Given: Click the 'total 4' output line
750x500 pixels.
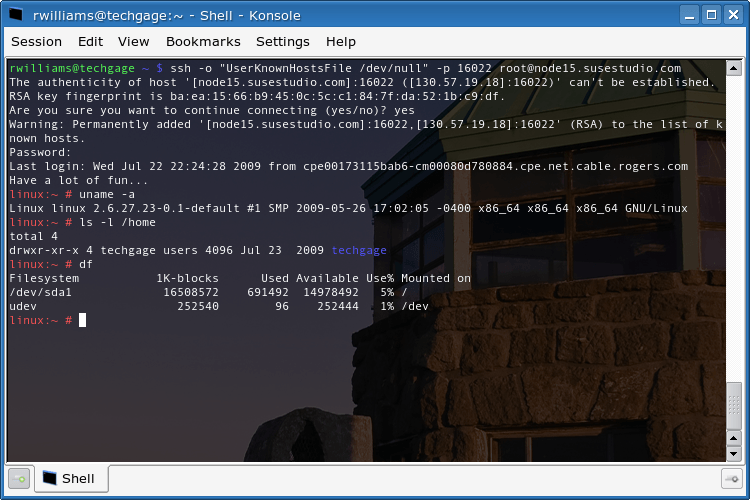Looking at the screenshot, I should 33,236.
